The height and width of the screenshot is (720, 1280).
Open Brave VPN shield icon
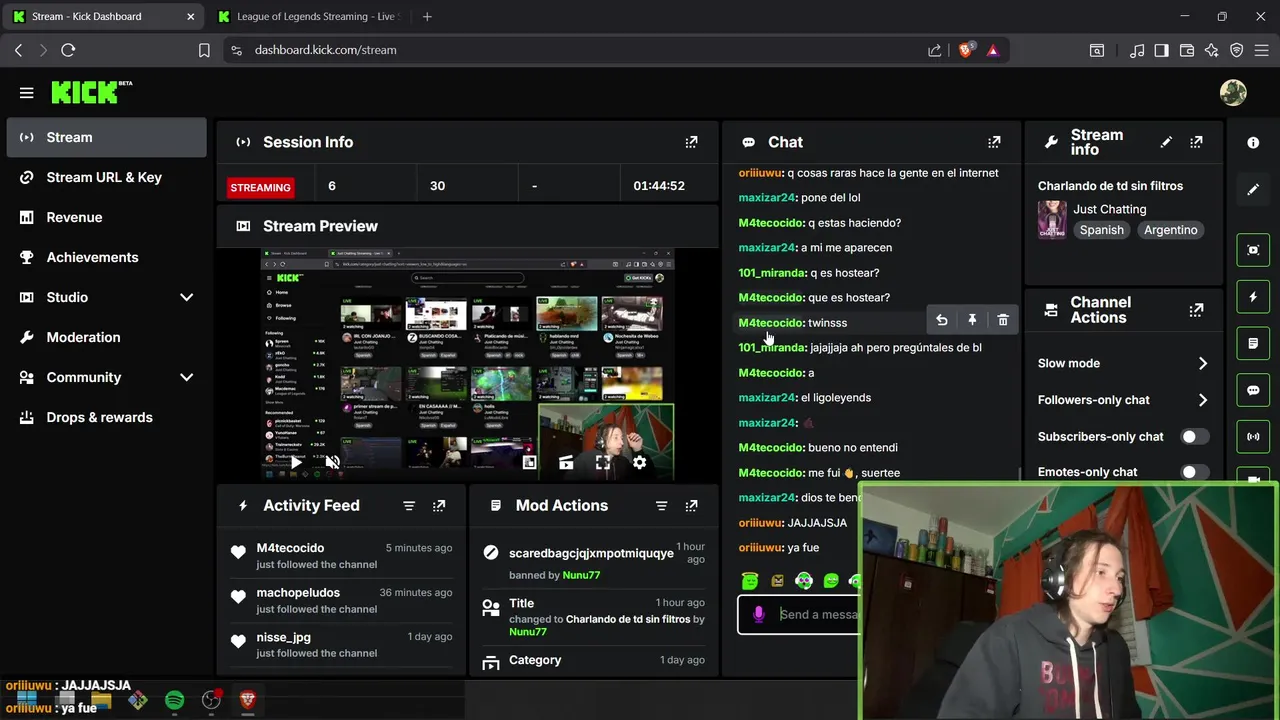[1237, 50]
